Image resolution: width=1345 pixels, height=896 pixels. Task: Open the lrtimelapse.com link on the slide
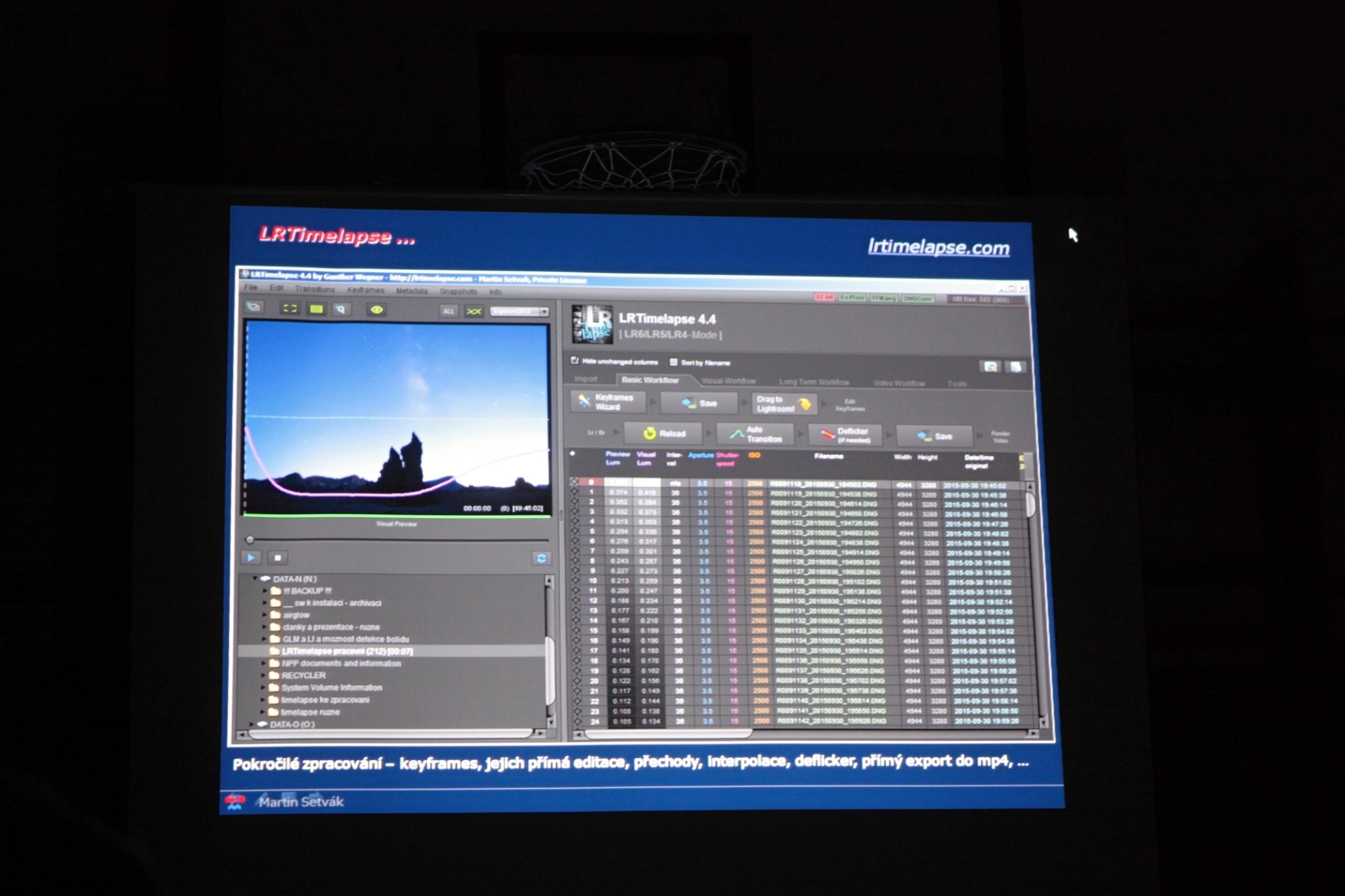click(938, 247)
